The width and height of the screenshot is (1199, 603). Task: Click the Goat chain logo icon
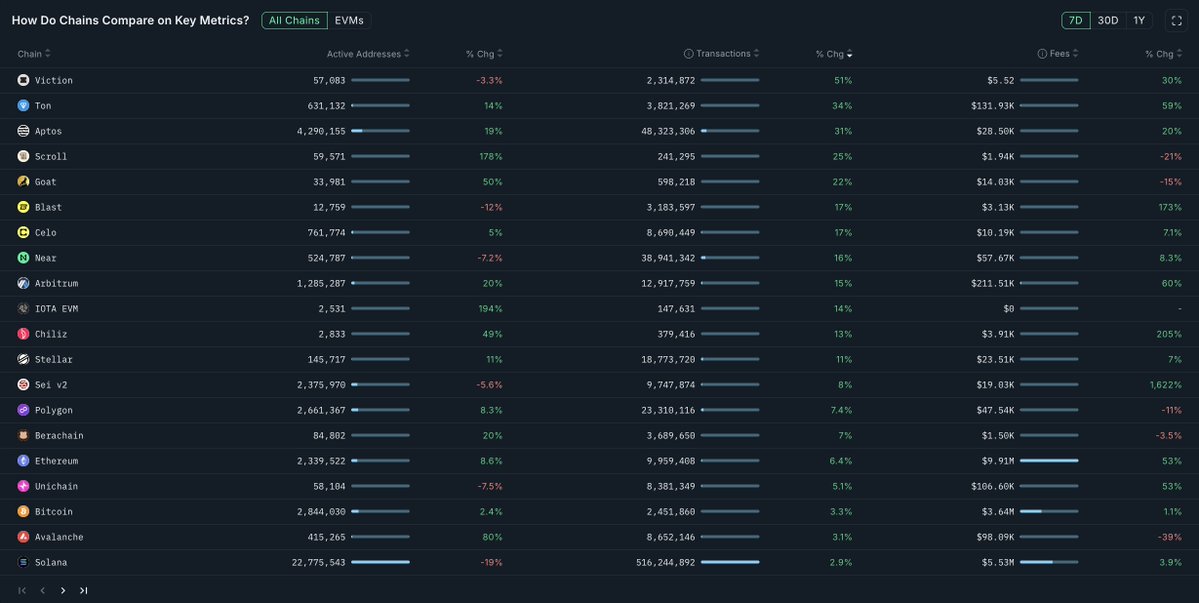pos(23,182)
